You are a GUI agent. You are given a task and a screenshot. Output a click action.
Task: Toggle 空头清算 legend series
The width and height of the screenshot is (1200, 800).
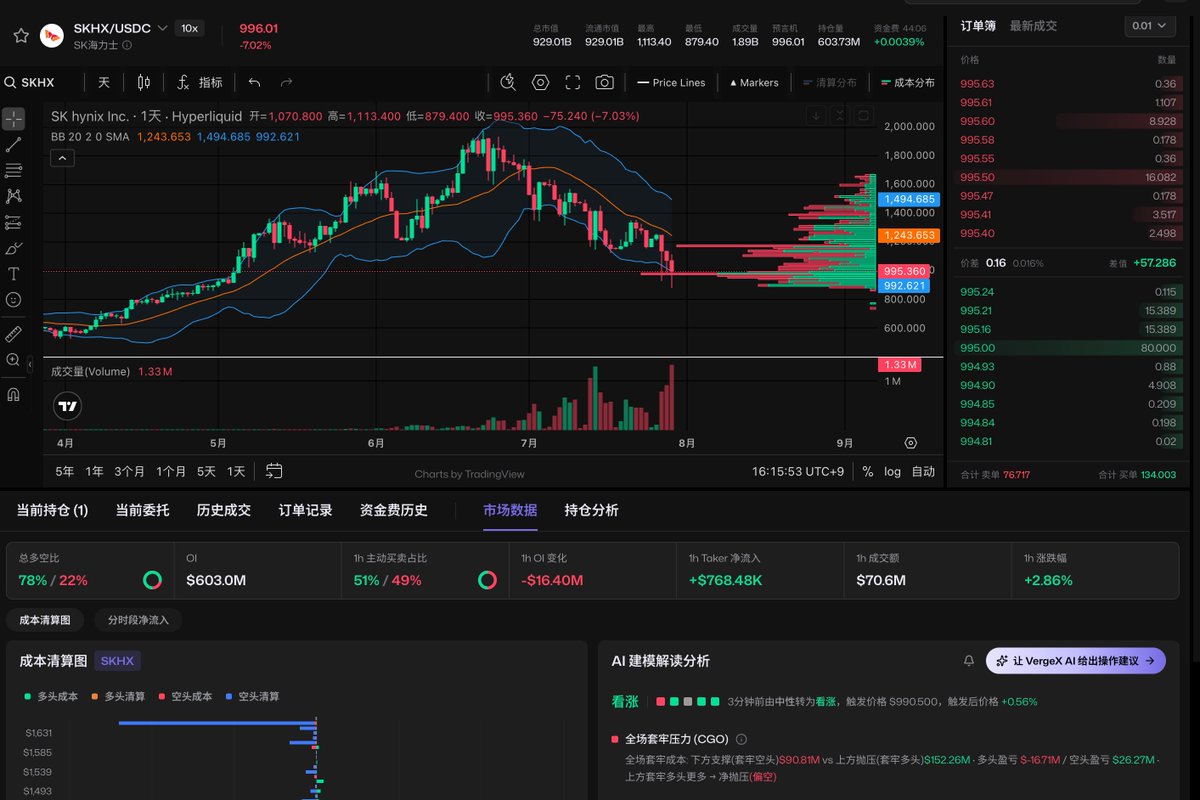coord(253,696)
